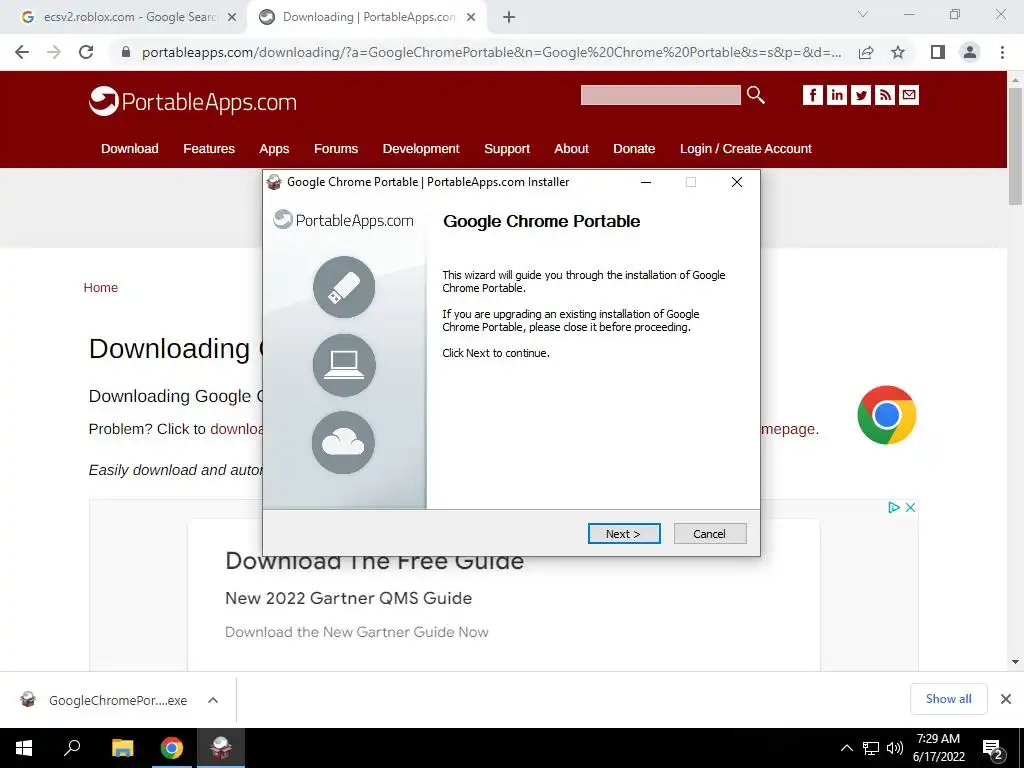Click New 2022 Gartner QMS Guide ad text
This screenshot has width=1024, height=768.
[348, 598]
